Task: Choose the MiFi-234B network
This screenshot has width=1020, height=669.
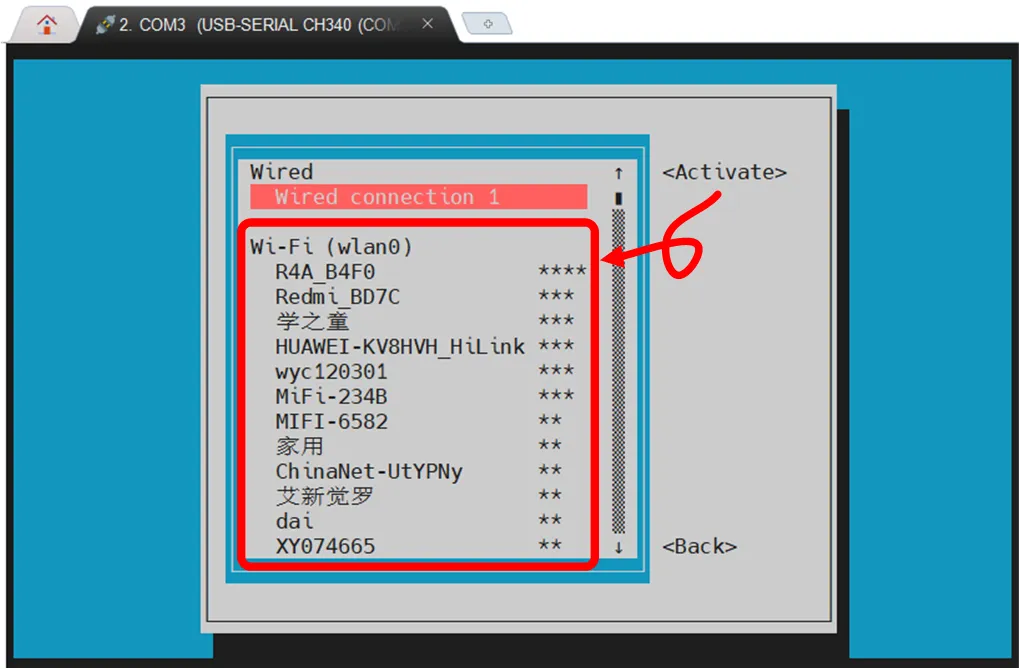Action: tap(418, 396)
